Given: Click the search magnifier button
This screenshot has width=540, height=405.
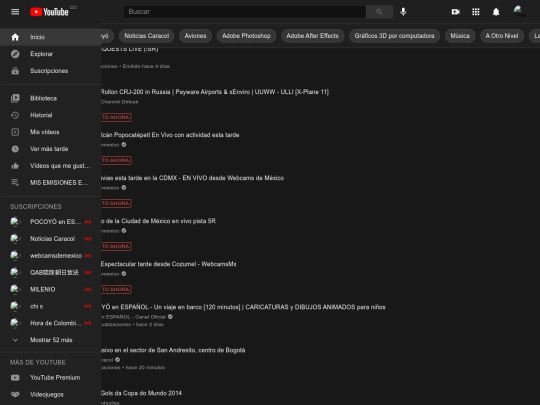Looking at the screenshot, I should tap(379, 12).
